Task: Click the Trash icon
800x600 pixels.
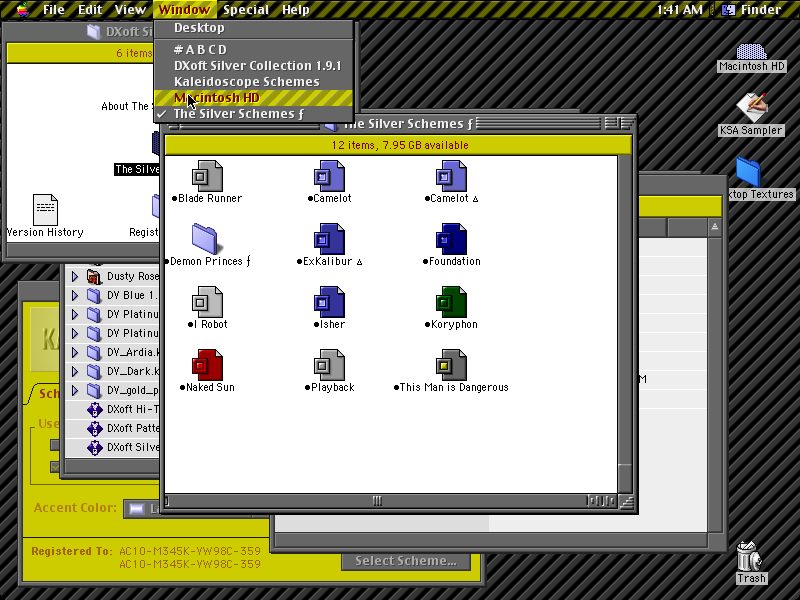Action: coord(750,556)
